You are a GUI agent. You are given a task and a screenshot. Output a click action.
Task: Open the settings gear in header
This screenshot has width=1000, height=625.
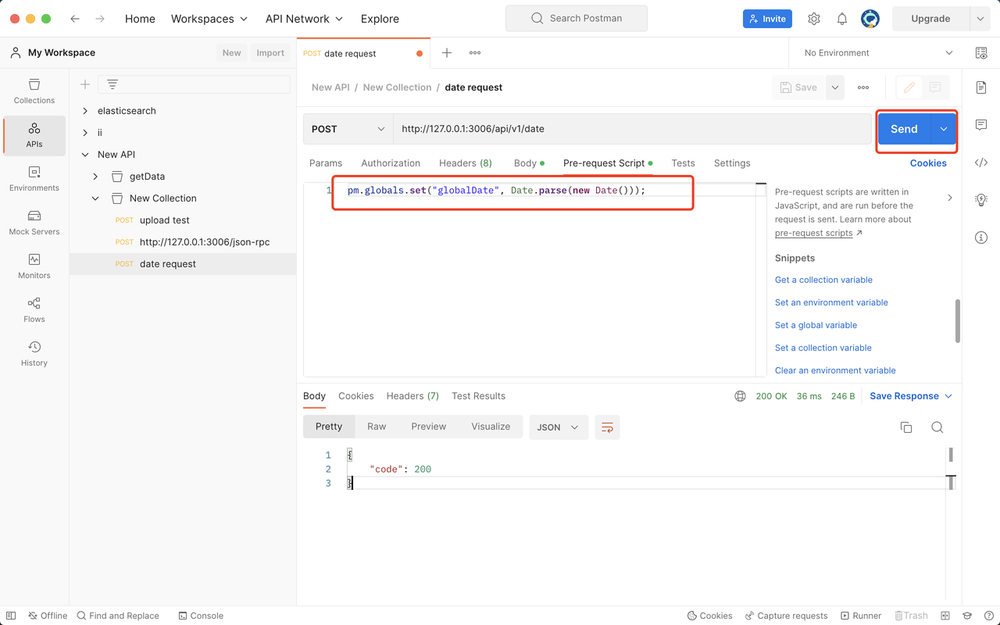tap(814, 19)
